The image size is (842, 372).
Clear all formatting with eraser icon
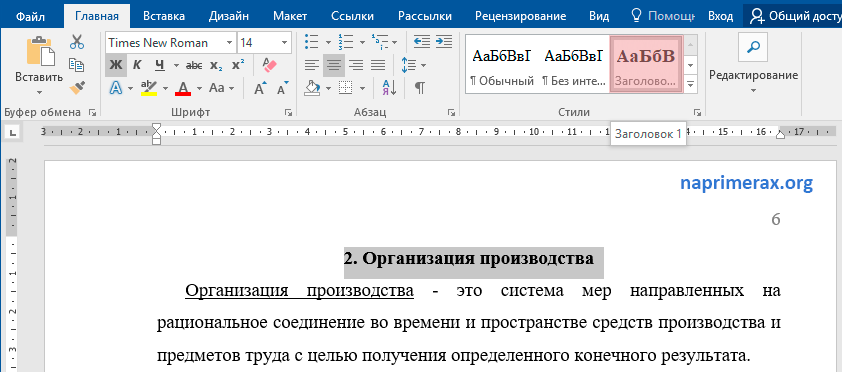269,65
